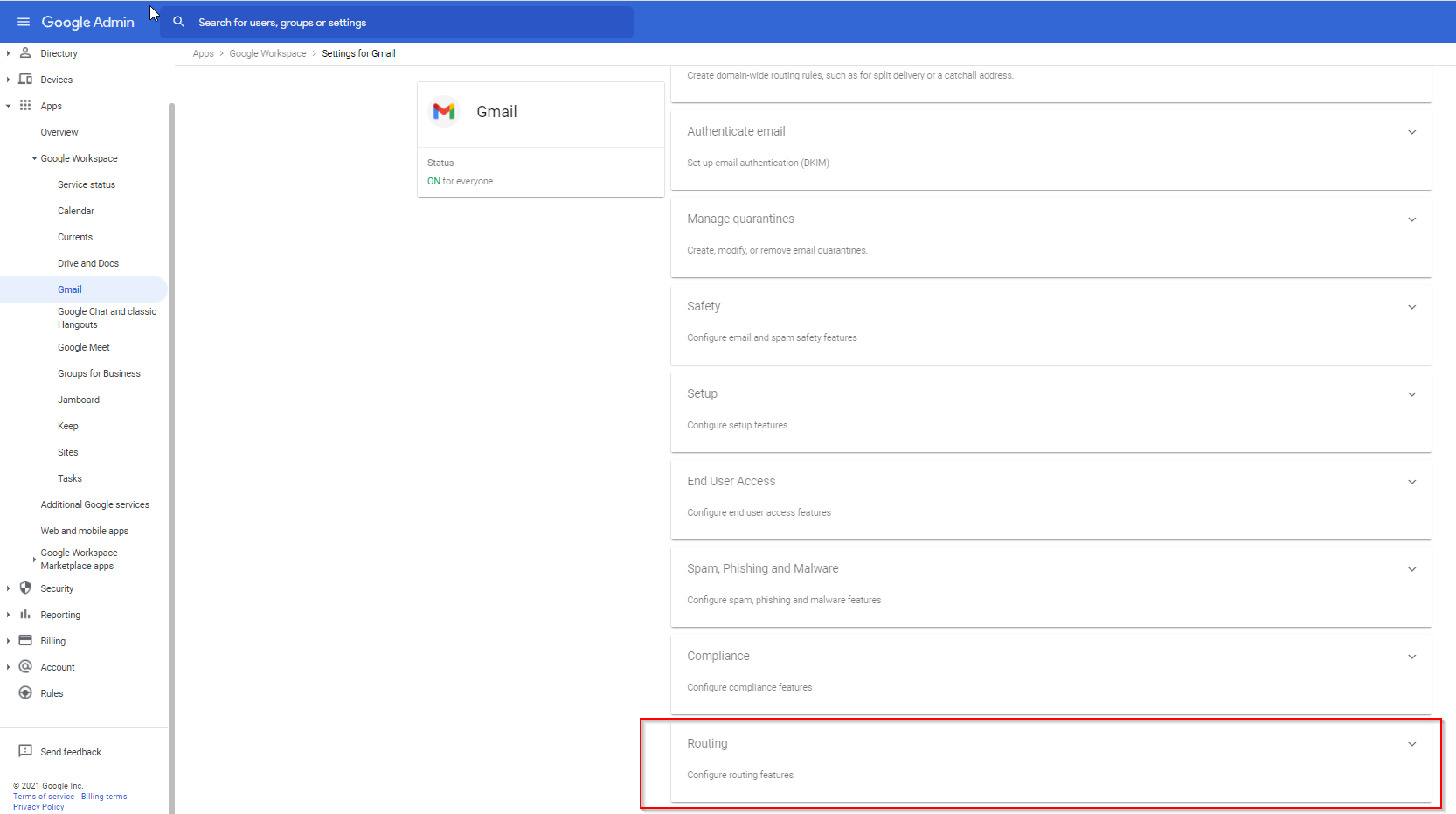Viewport: 1456px width, 814px height.
Task: Open Calendar settings from sidebar
Action: 76,211
